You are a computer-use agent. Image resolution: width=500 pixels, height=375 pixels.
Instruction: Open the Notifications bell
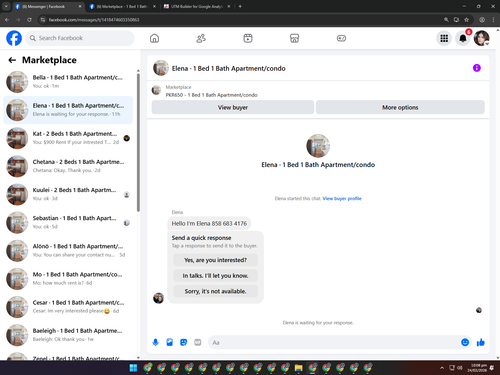click(x=463, y=38)
